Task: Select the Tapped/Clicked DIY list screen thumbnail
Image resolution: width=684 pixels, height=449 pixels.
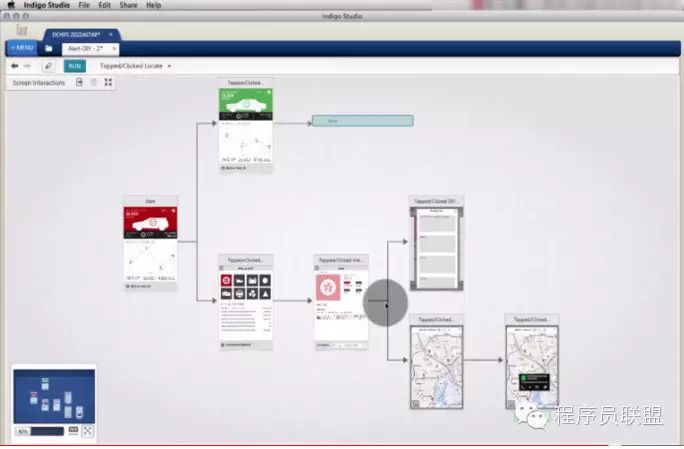Action: pos(436,243)
